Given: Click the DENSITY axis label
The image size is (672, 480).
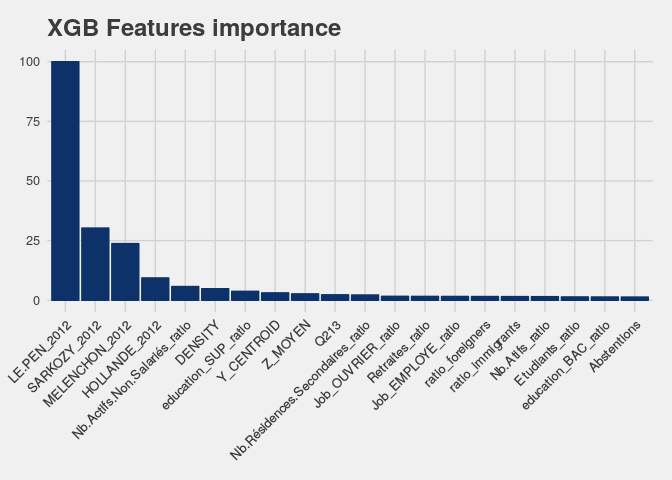Looking at the screenshot, I should click(198, 344).
